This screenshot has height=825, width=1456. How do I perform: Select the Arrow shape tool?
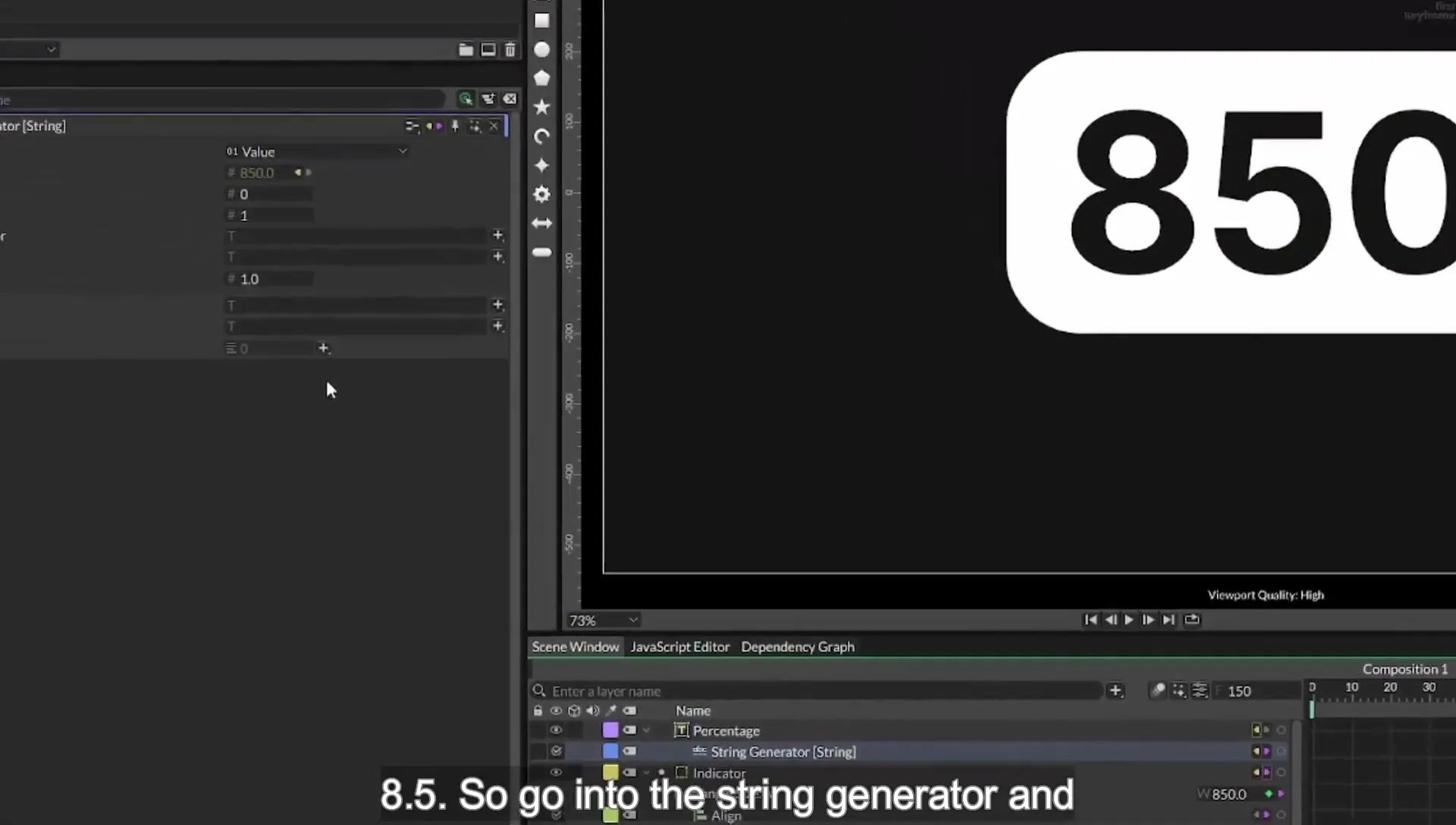coord(541,223)
